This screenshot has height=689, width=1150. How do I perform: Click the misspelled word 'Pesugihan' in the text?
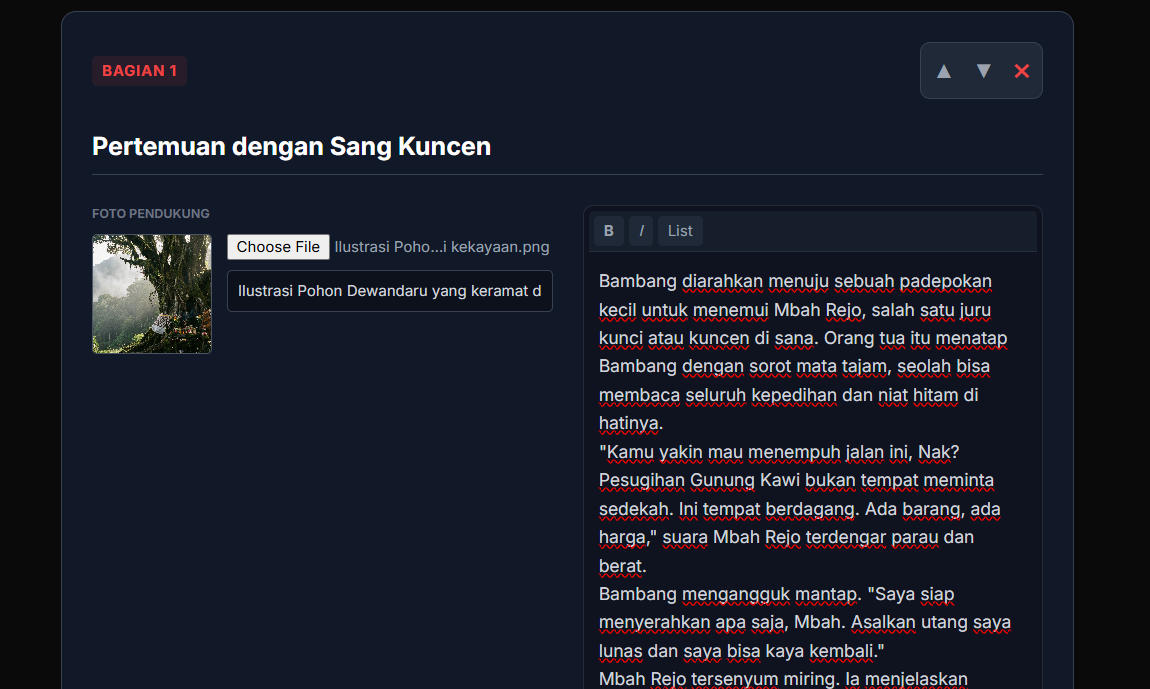click(x=642, y=481)
